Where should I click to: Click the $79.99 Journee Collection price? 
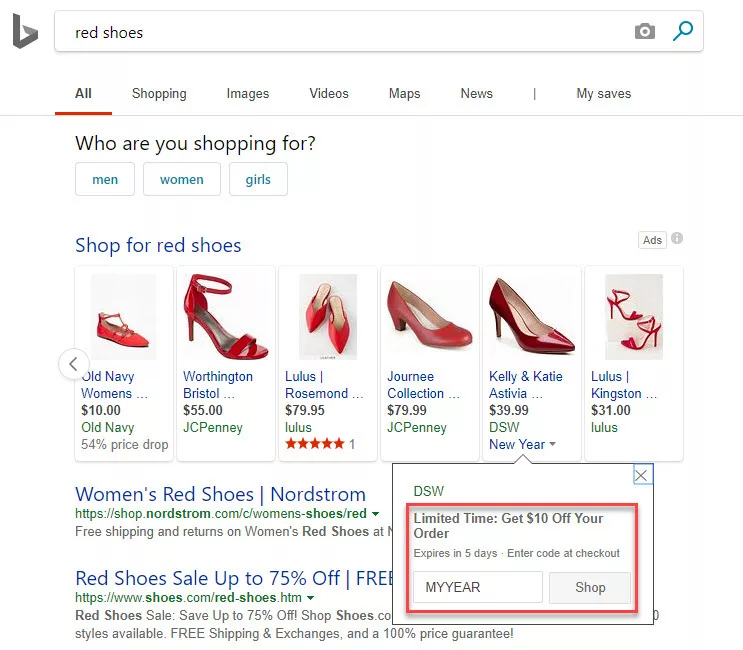[407, 410]
